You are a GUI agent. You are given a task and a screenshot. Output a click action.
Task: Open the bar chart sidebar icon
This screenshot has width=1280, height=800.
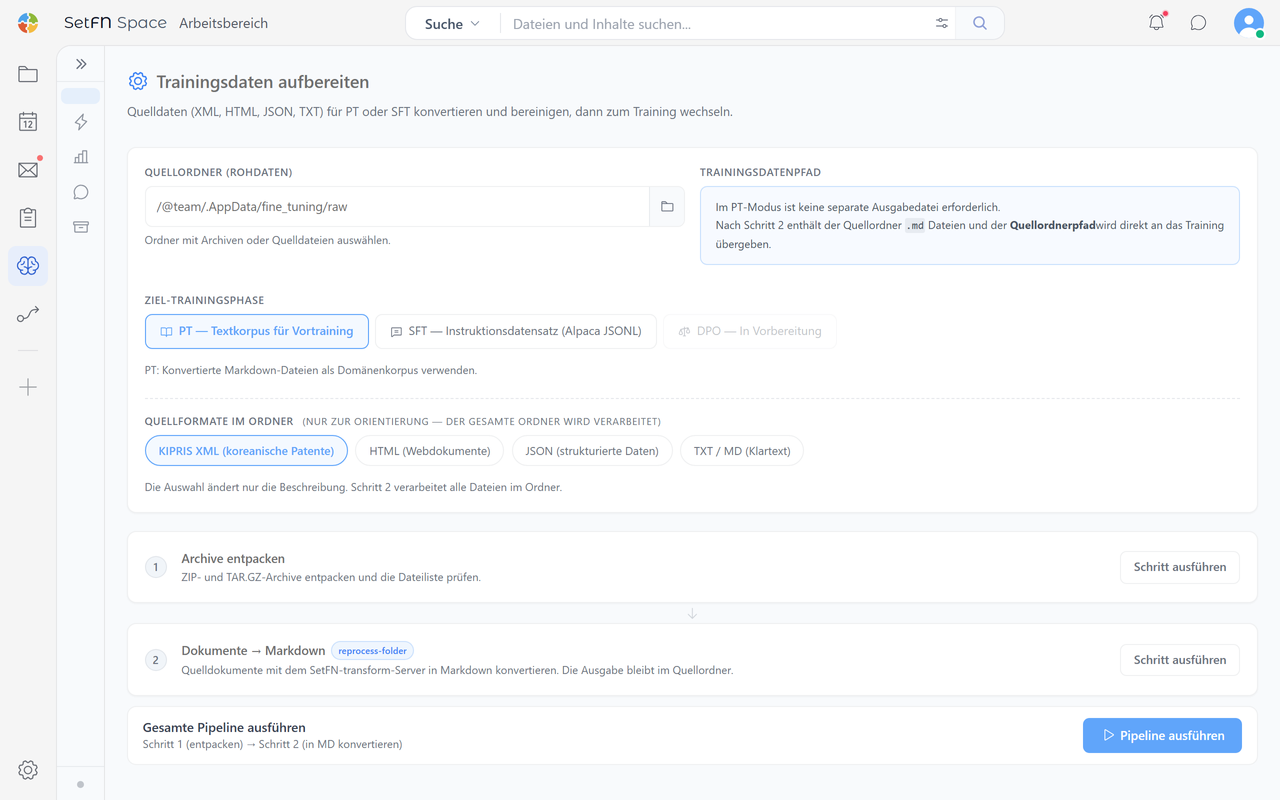81,157
